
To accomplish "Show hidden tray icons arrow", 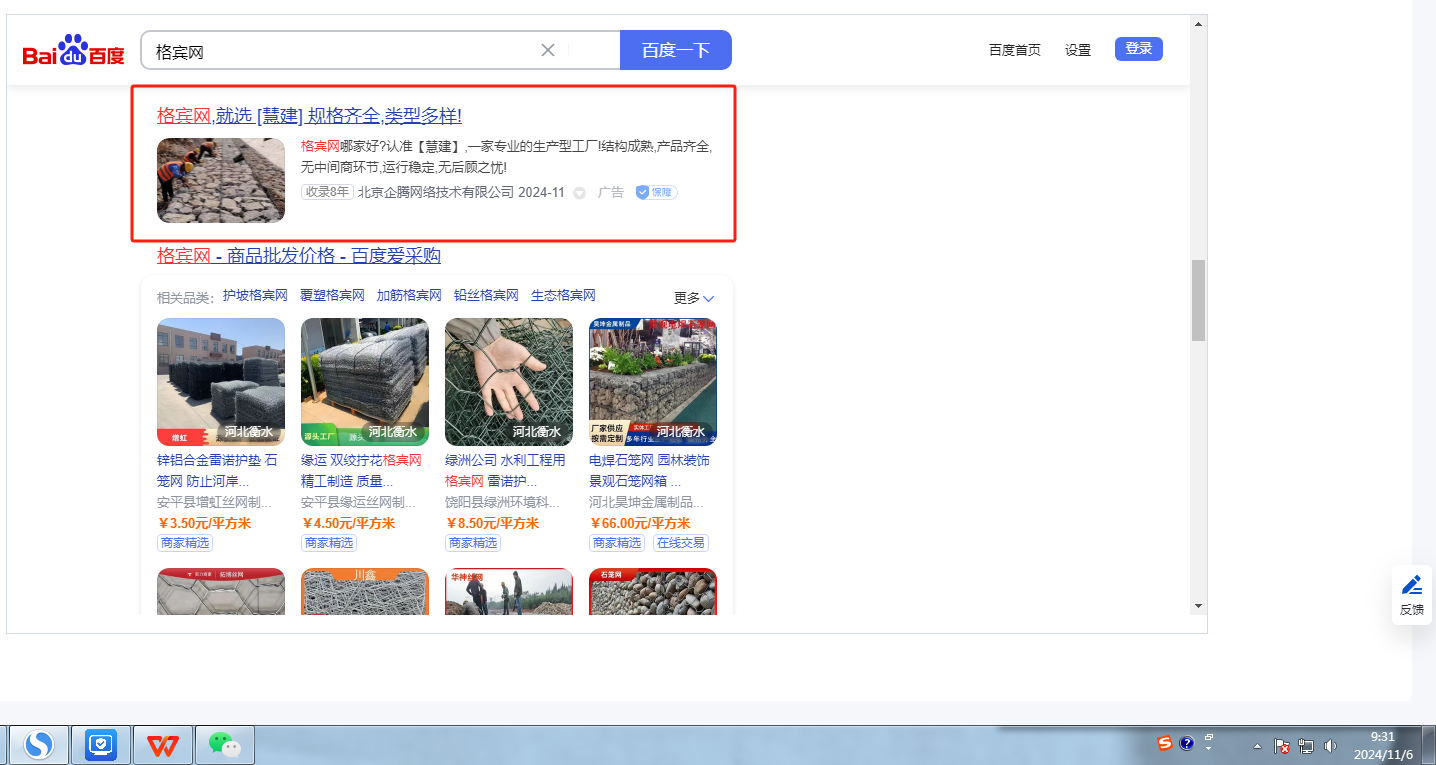I will pyautogui.click(x=1258, y=747).
